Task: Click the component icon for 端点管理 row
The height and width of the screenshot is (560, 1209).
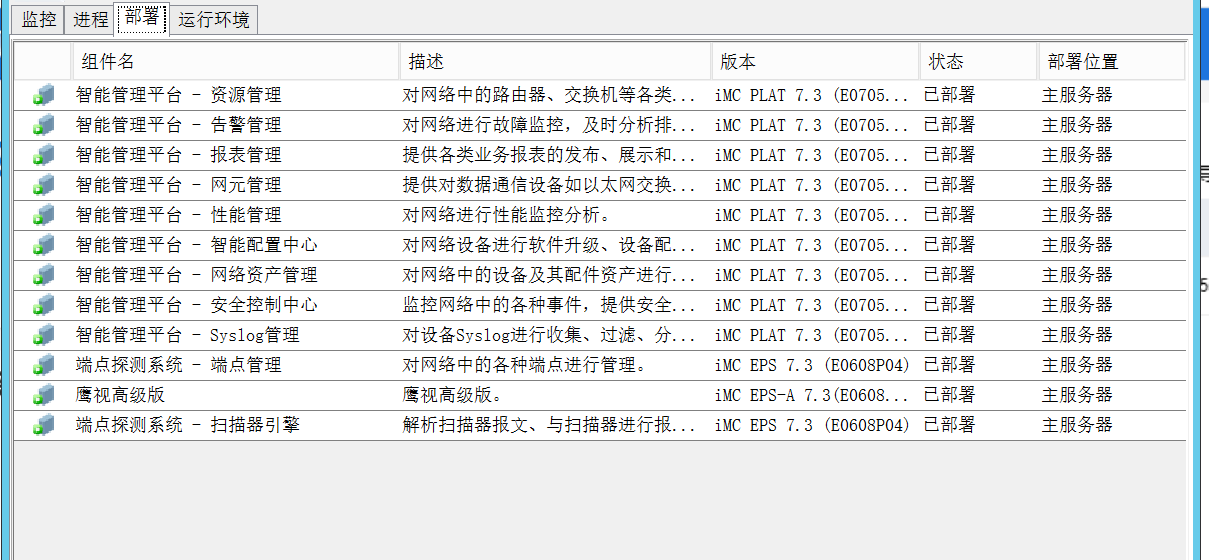Action: pos(43,365)
